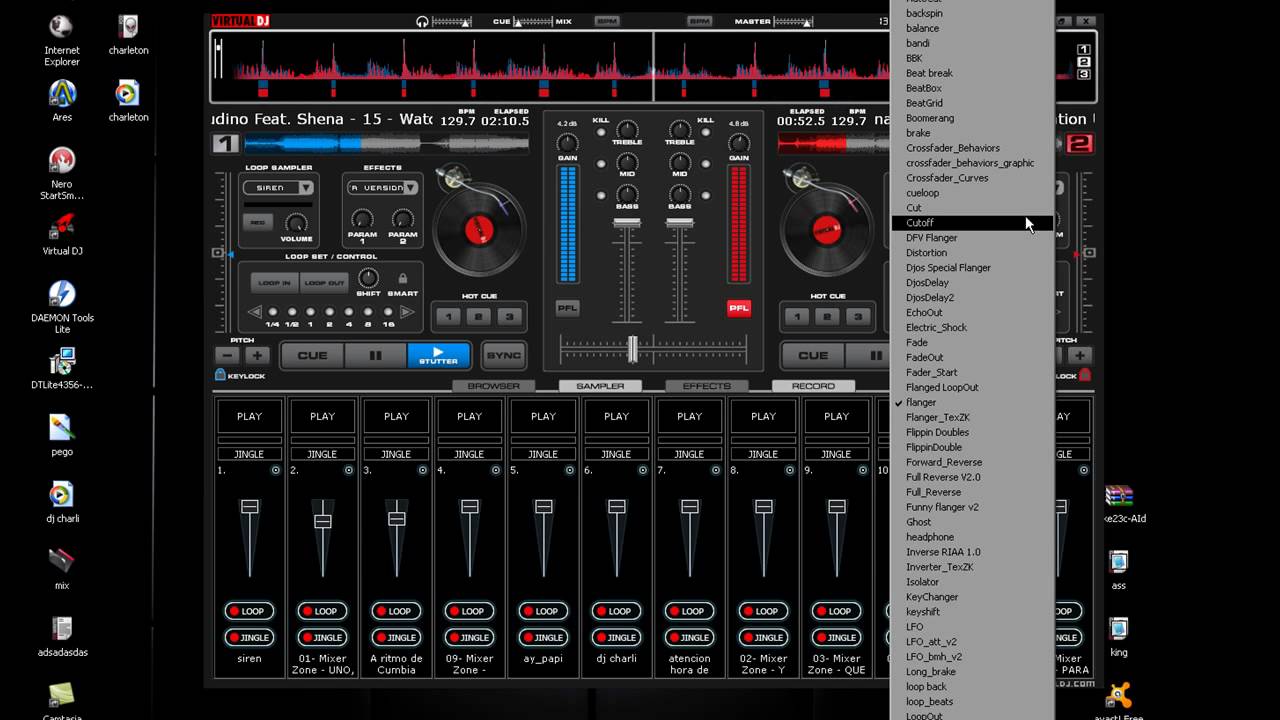
Task: Toggle left Treble kill button
Action: point(601,132)
